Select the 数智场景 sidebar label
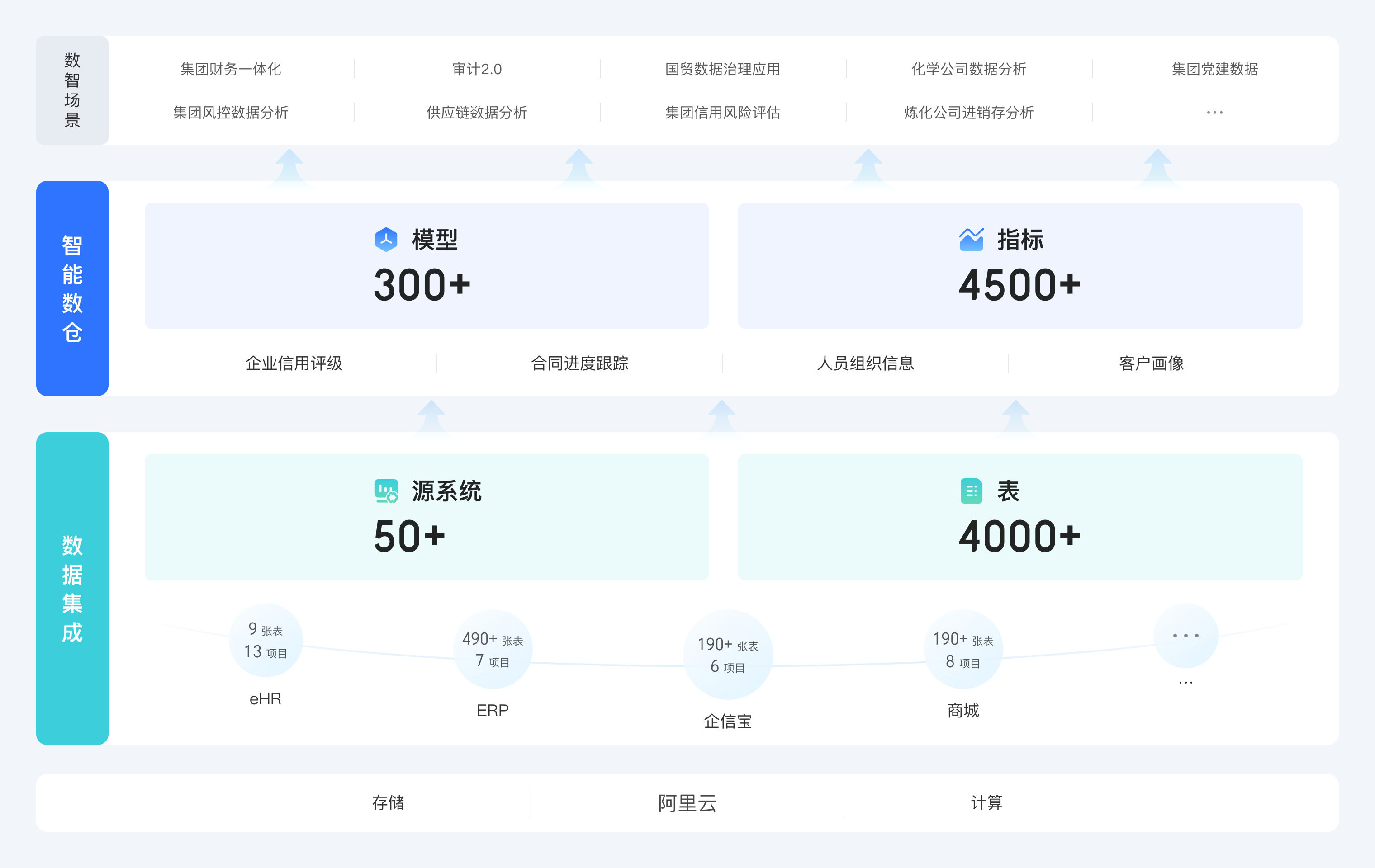Screen dimensions: 1375x868 [x=72, y=90]
